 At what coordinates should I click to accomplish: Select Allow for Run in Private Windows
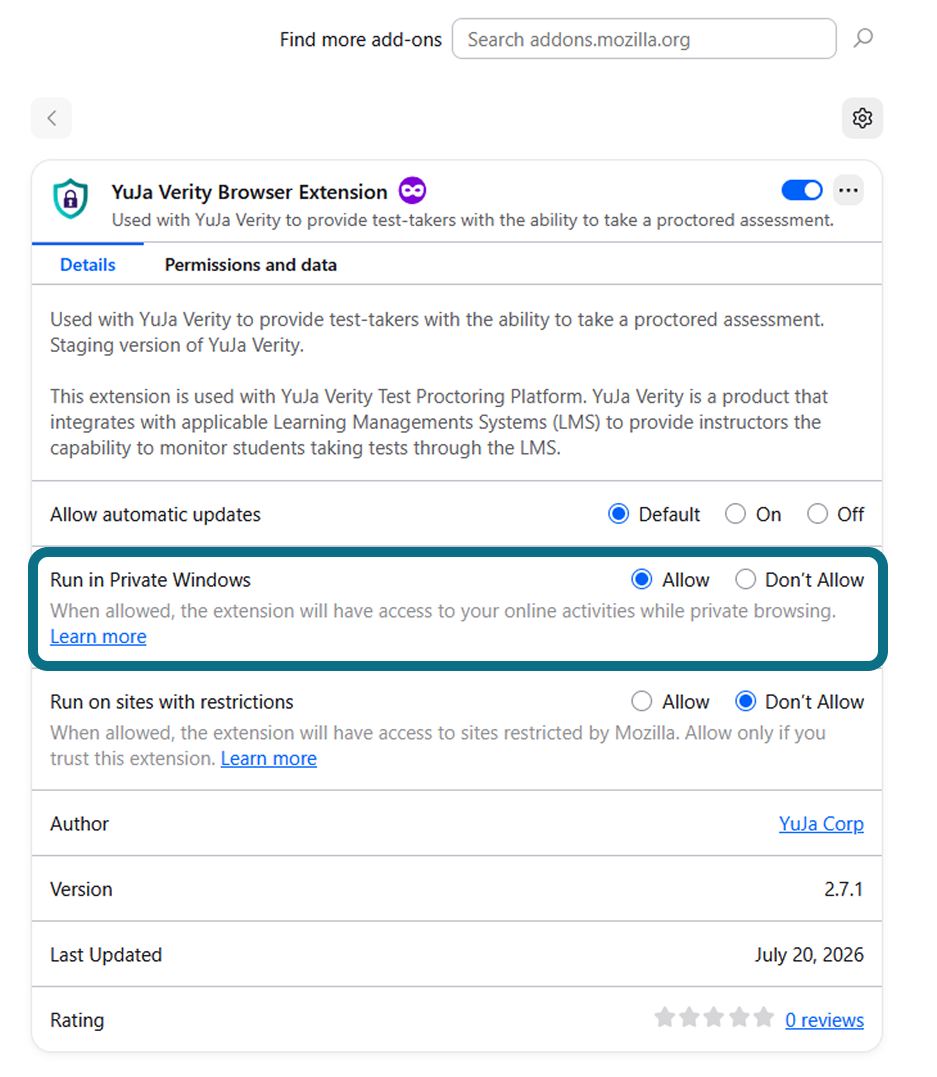click(642, 580)
